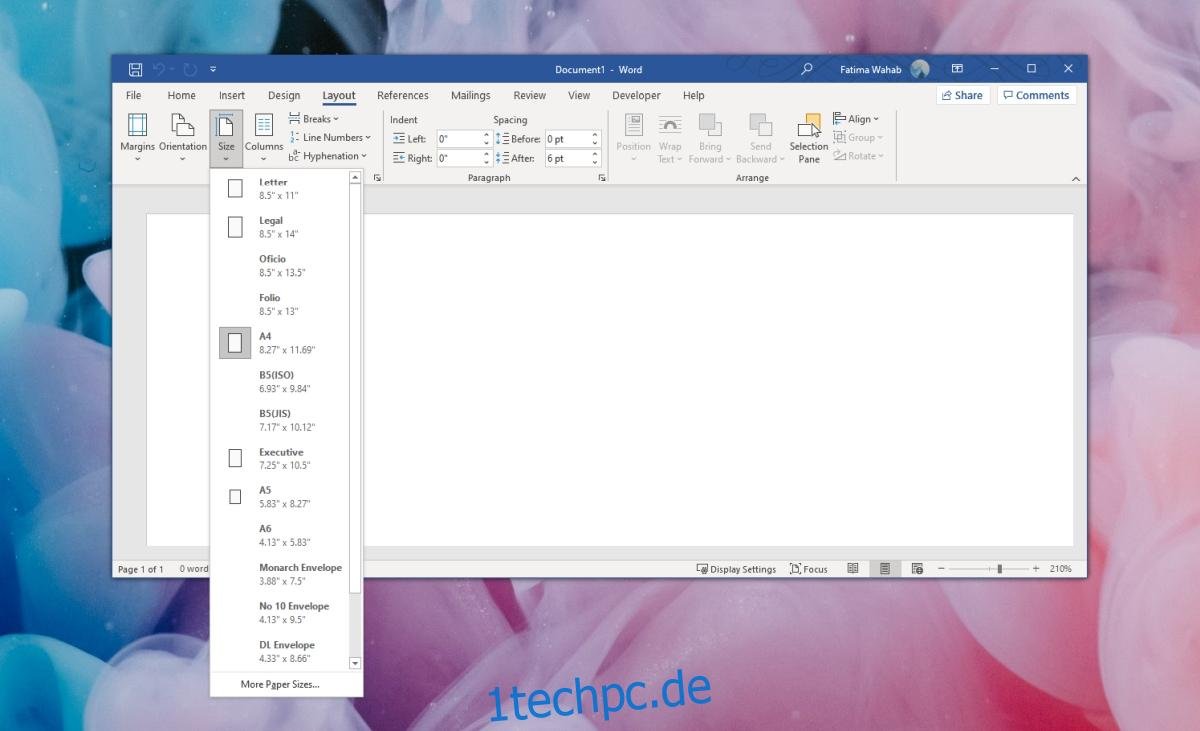The height and width of the screenshot is (731, 1200).
Task: Click Display Settings in status bar
Action: pos(736,569)
